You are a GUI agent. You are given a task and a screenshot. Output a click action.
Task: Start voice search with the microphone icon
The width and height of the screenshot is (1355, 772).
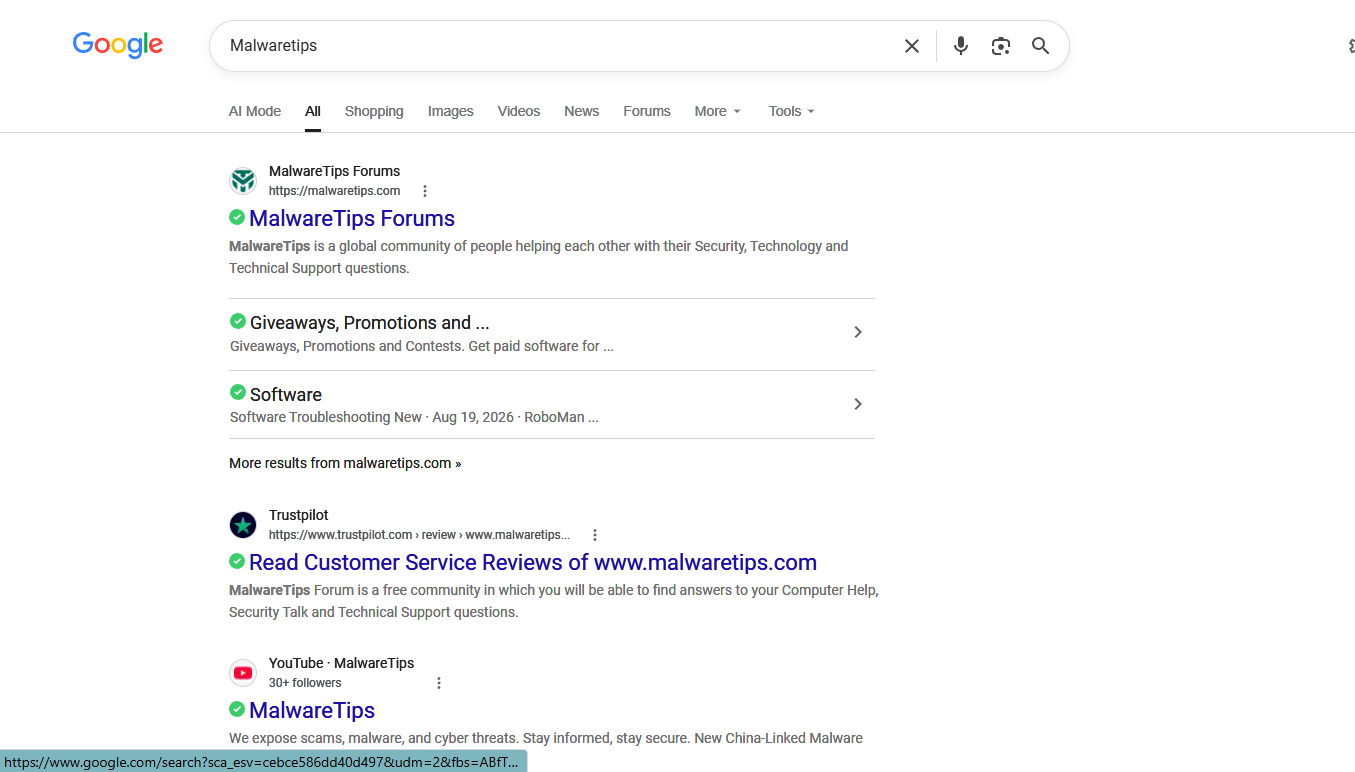(961, 46)
